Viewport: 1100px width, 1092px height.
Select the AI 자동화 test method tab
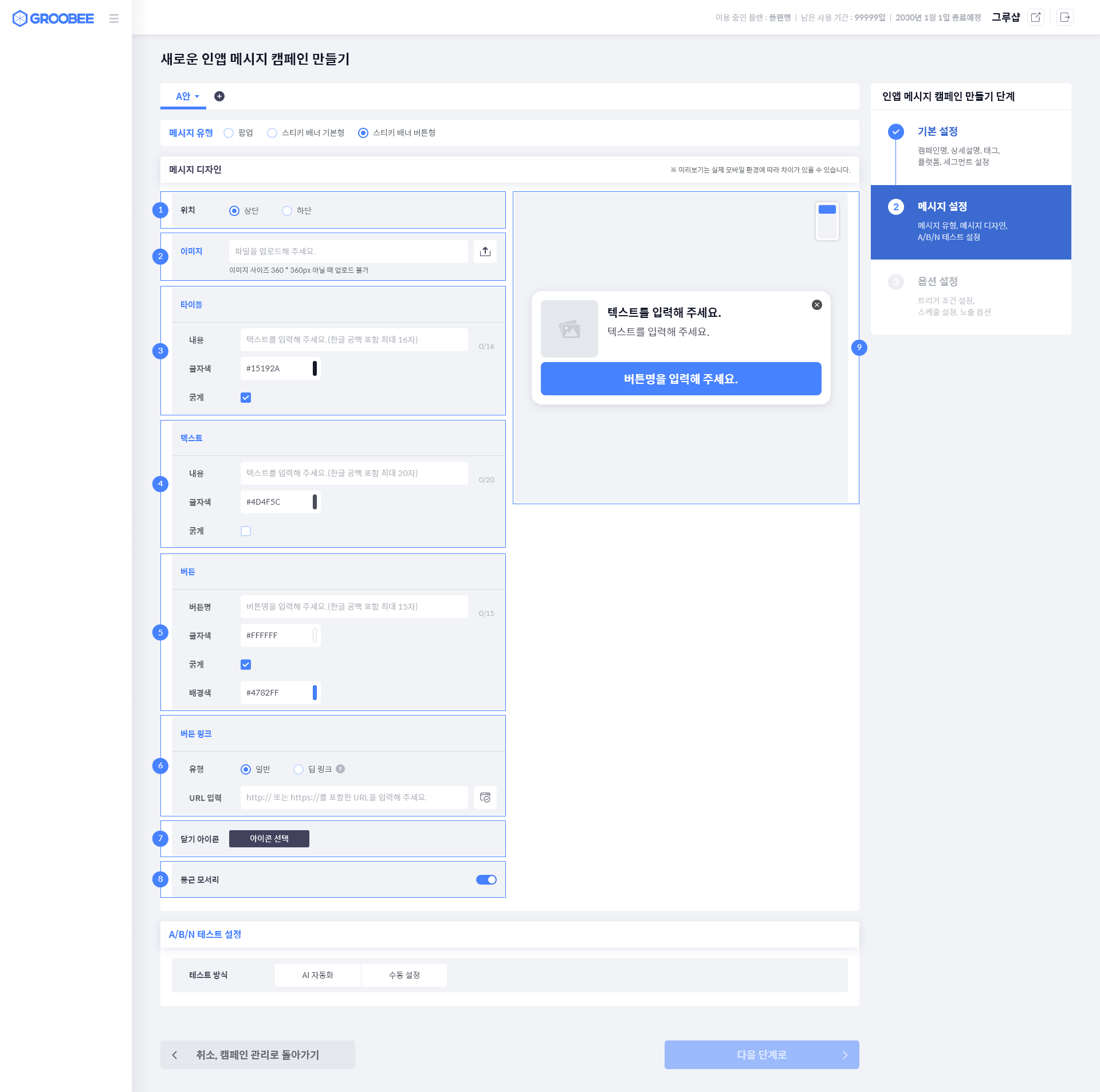(318, 975)
